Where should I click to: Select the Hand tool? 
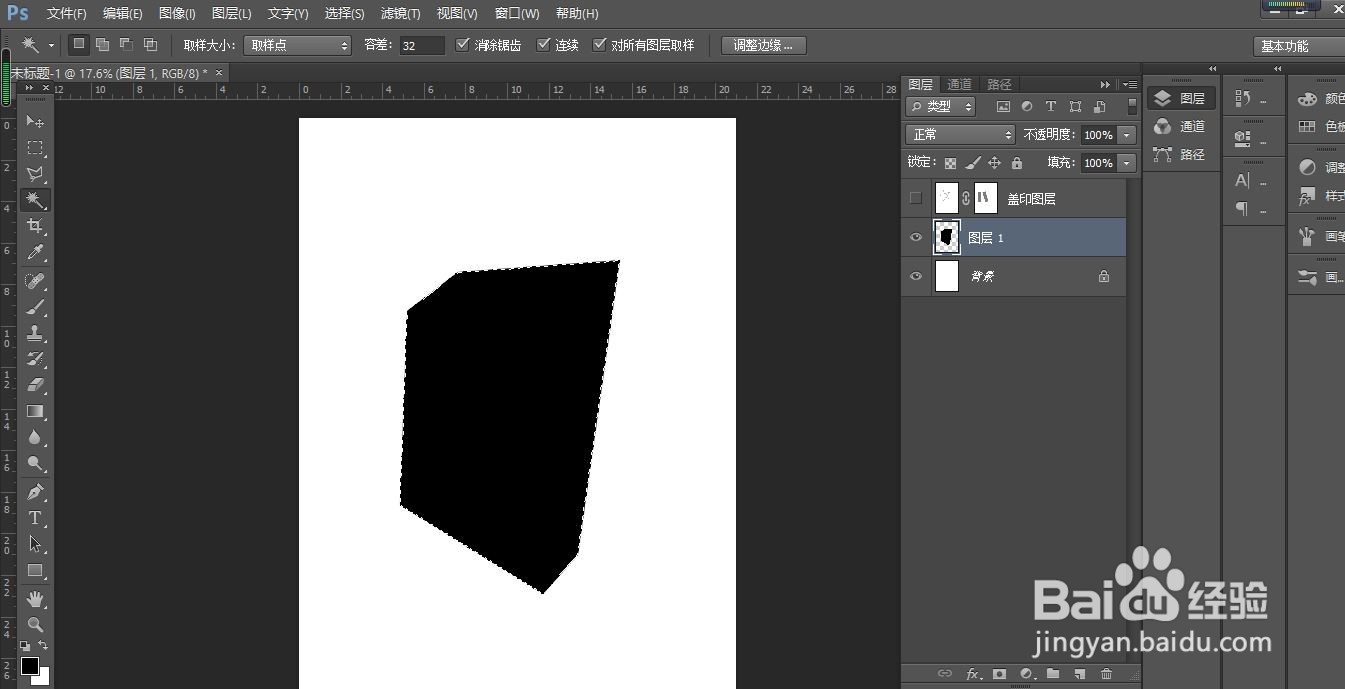coord(35,599)
